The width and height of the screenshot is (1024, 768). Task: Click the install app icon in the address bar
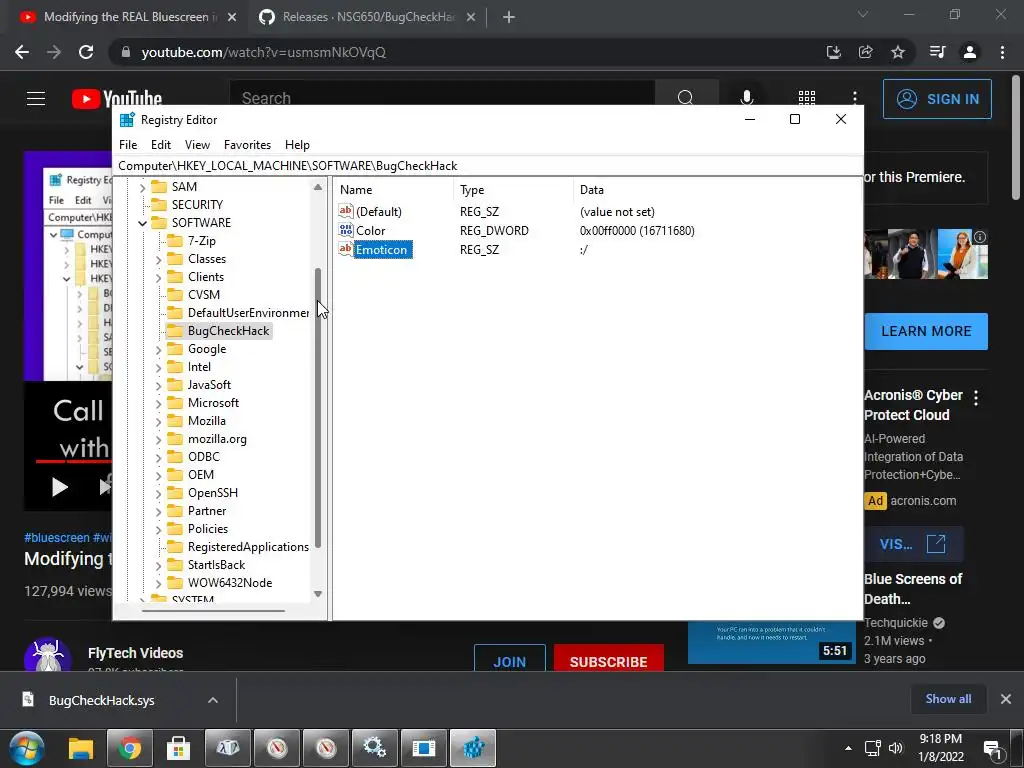click(833, 52)
